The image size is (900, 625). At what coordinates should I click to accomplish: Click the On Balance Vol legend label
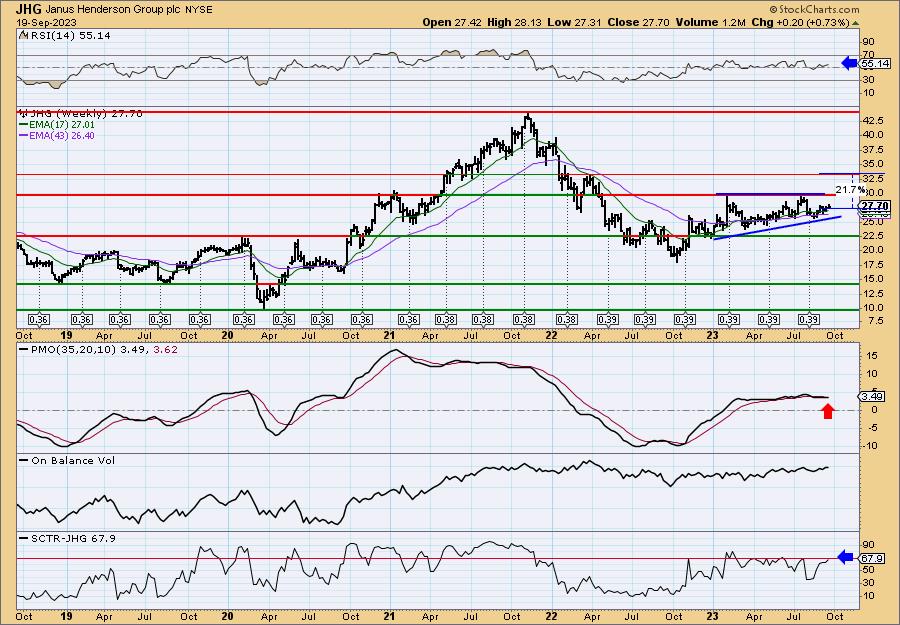pos(73,460)
